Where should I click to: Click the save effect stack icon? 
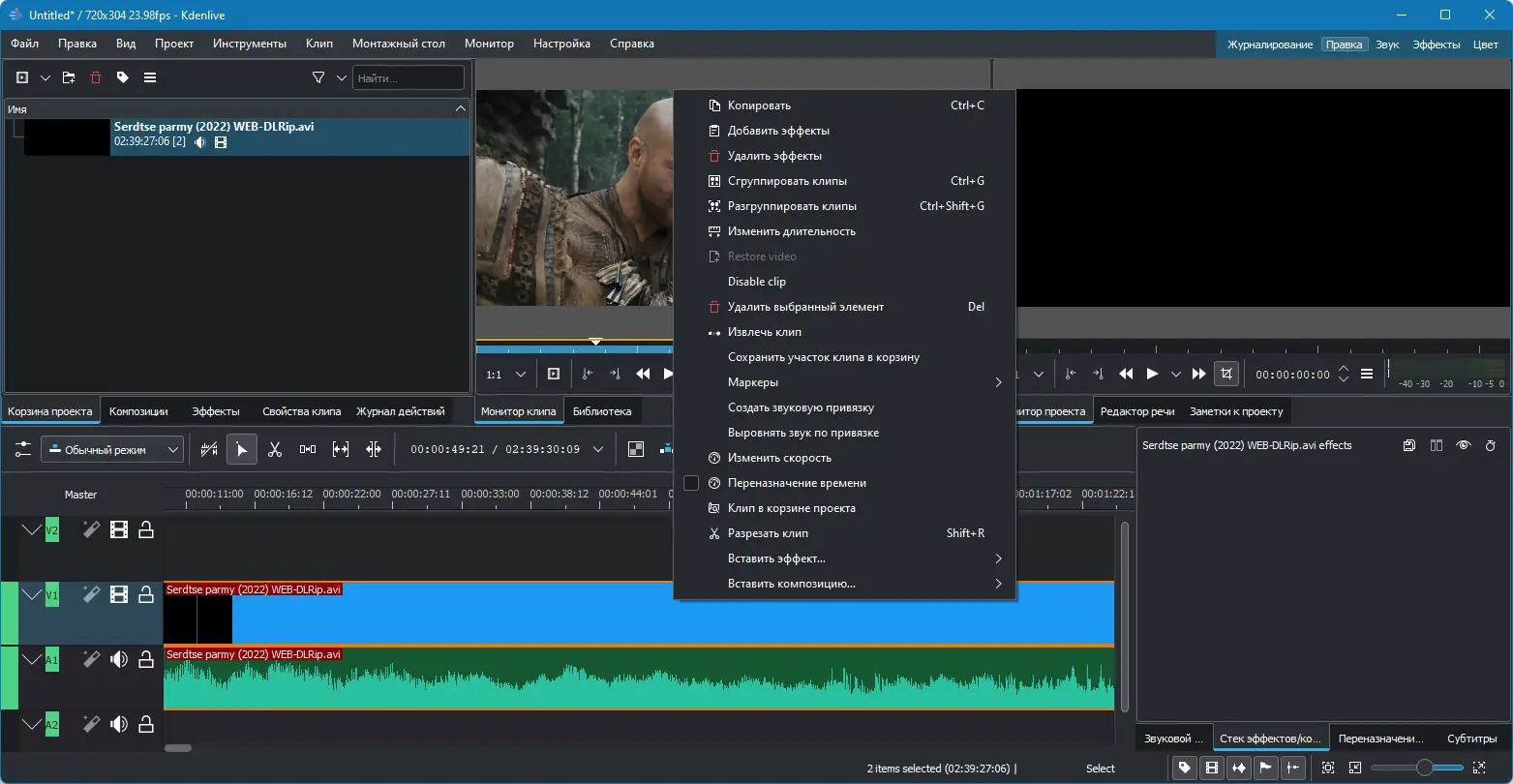pos(1408,445)
